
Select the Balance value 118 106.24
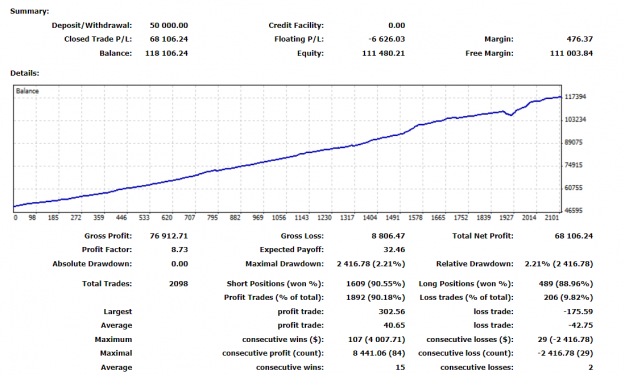(166, 53)
